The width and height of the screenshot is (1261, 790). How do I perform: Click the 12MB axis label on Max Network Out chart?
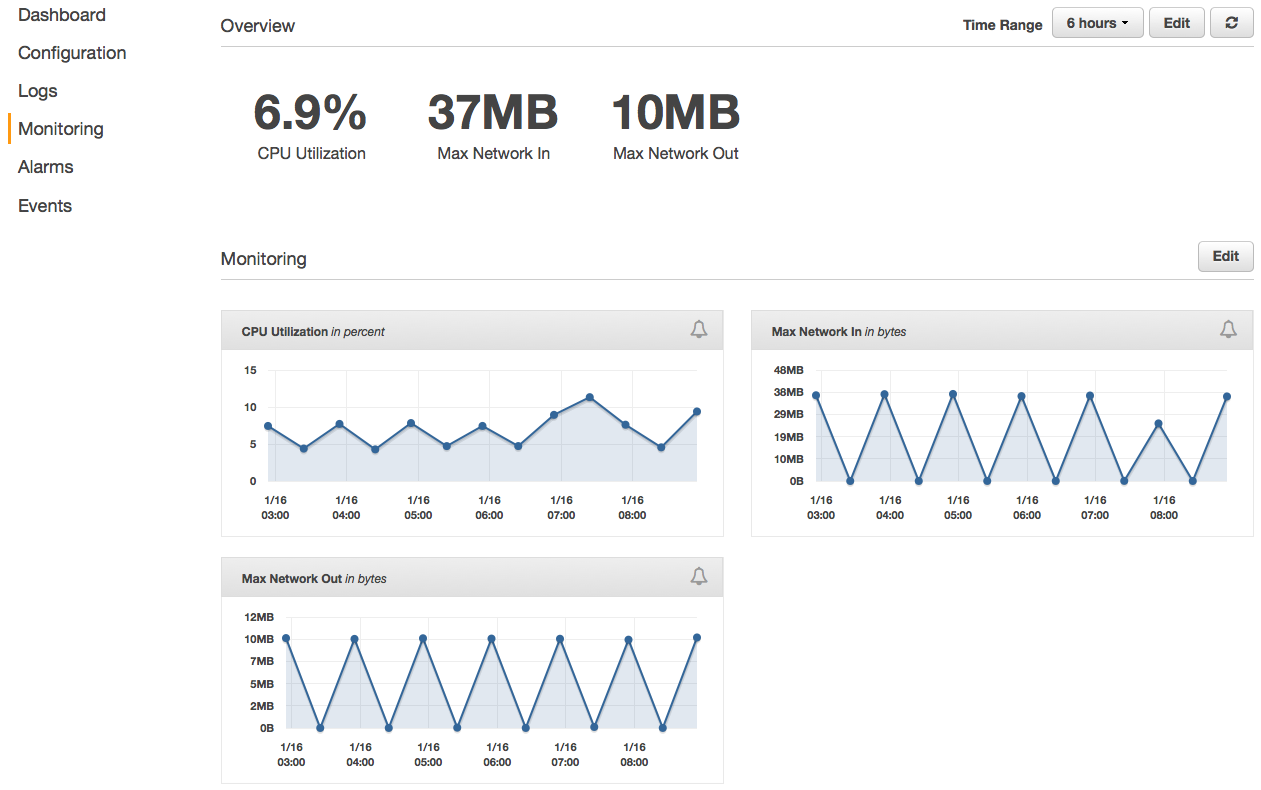coord(259,617)
